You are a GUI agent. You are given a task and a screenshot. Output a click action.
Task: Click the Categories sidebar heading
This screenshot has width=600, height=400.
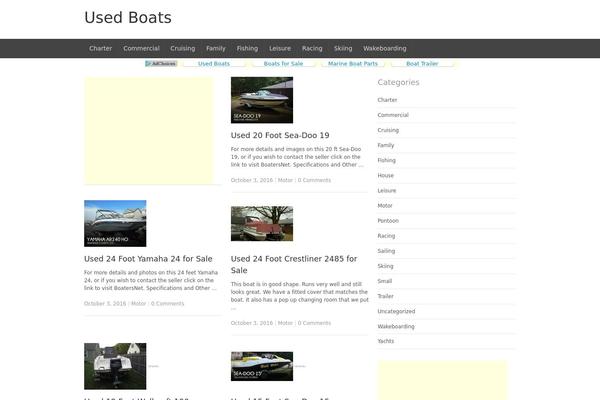[x=398, y=83]
